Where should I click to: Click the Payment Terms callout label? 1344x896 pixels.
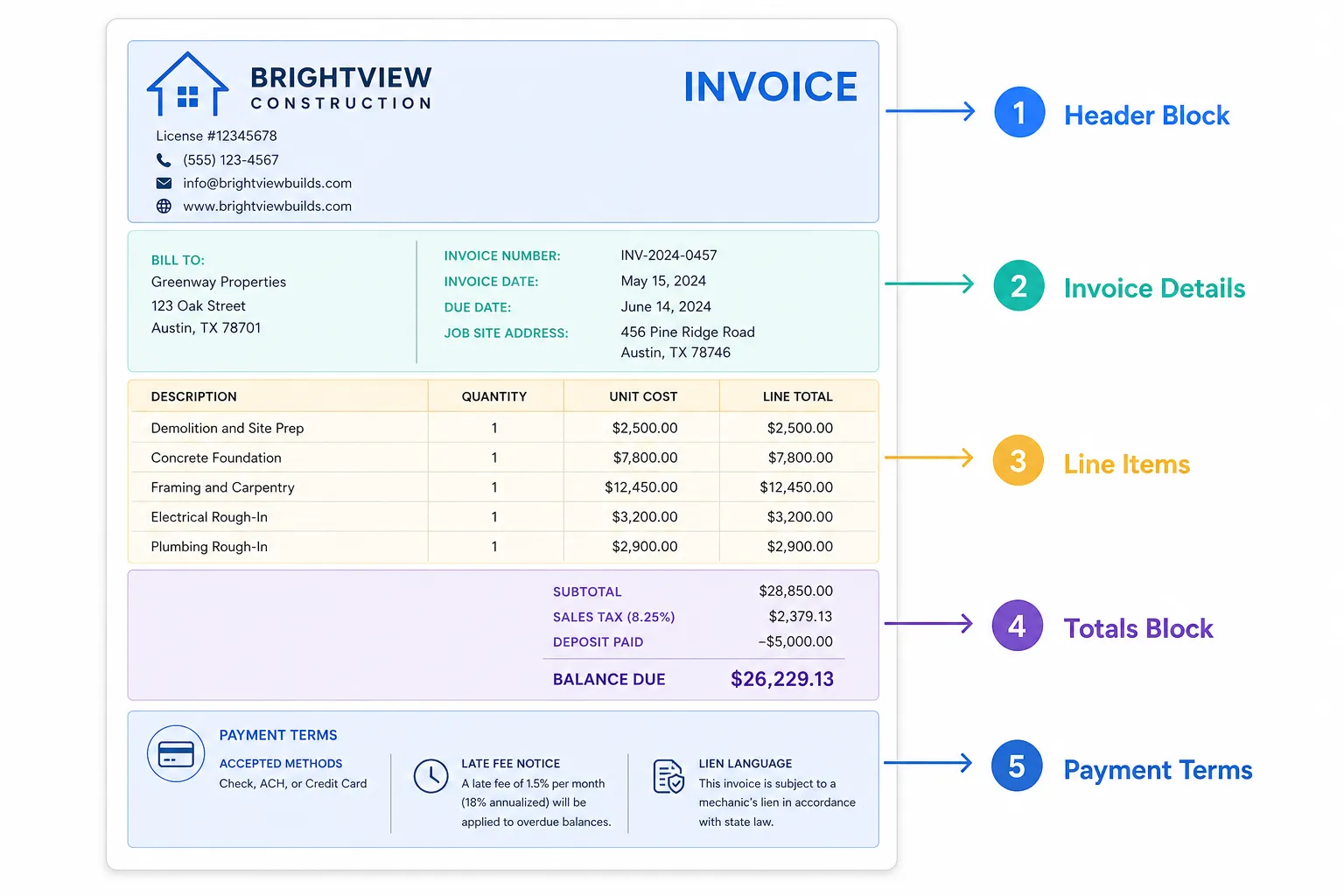click(x=1158, y=770)
